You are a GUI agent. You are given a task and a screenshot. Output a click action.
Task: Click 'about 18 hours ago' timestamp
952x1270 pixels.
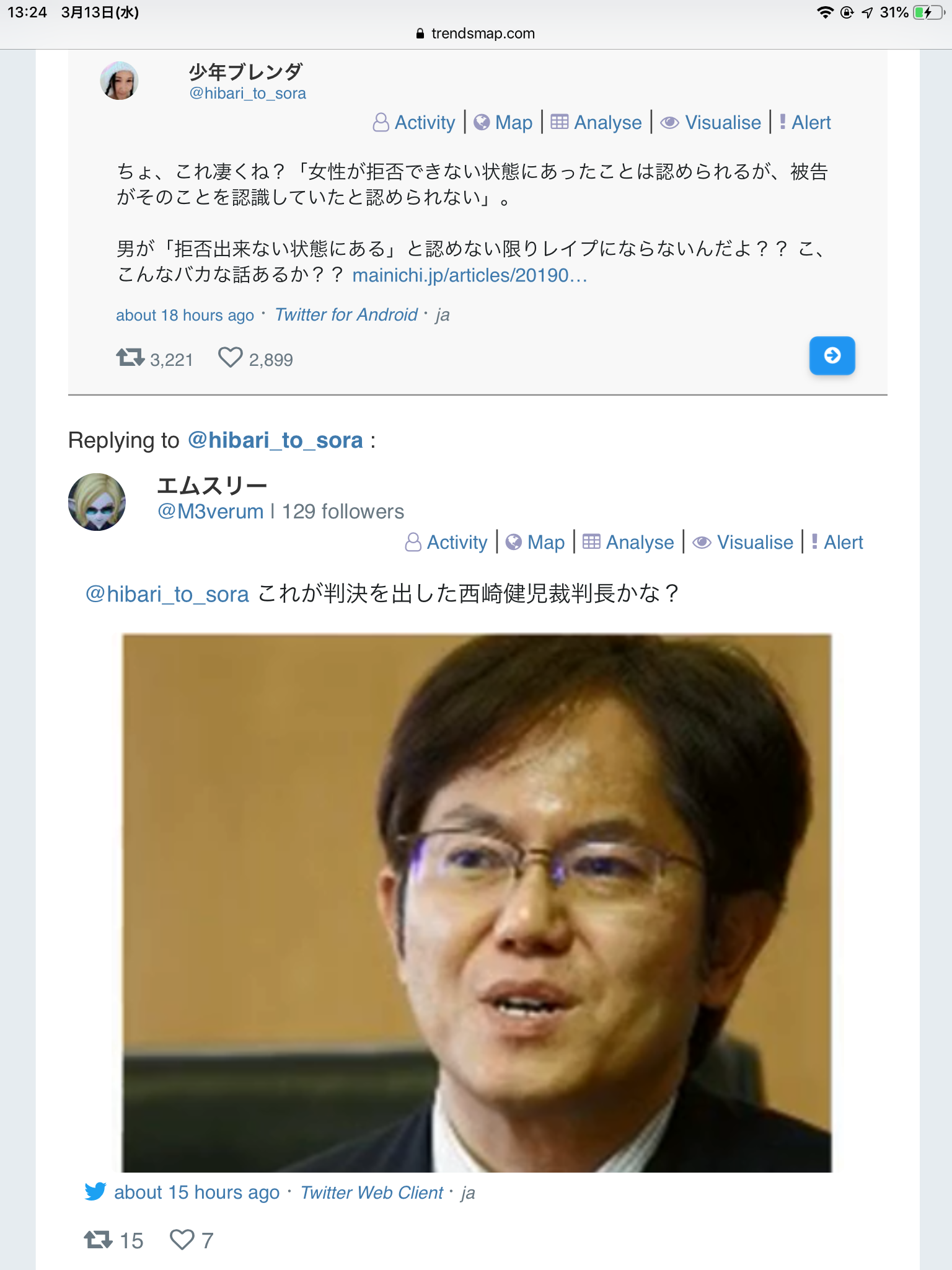185,315
